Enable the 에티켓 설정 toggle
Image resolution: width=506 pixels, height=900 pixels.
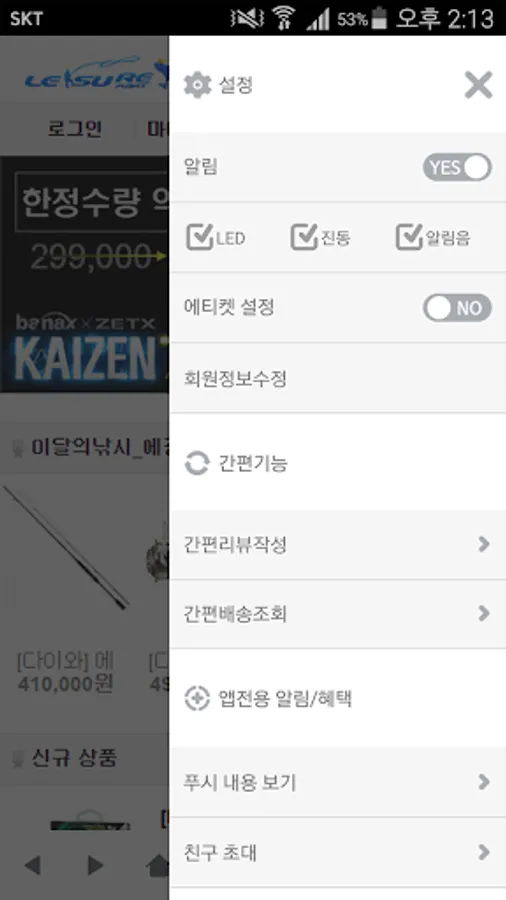click(457, 308)
